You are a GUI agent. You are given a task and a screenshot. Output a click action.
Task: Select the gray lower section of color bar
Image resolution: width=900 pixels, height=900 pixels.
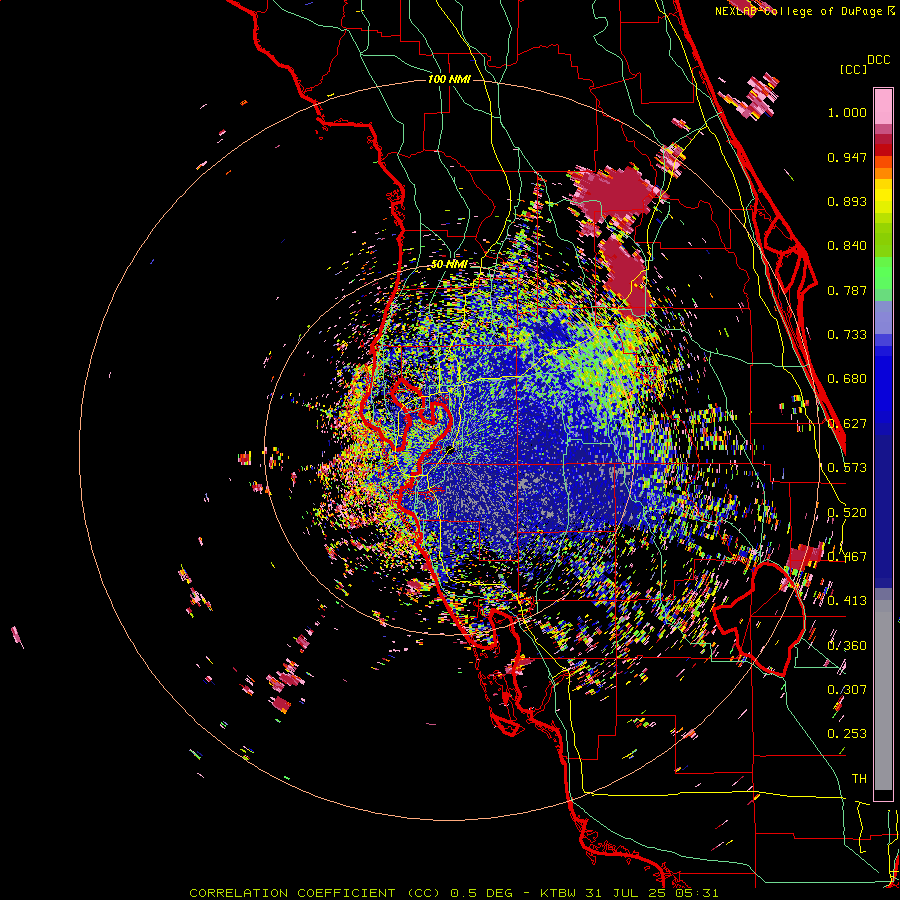(883, 695)
